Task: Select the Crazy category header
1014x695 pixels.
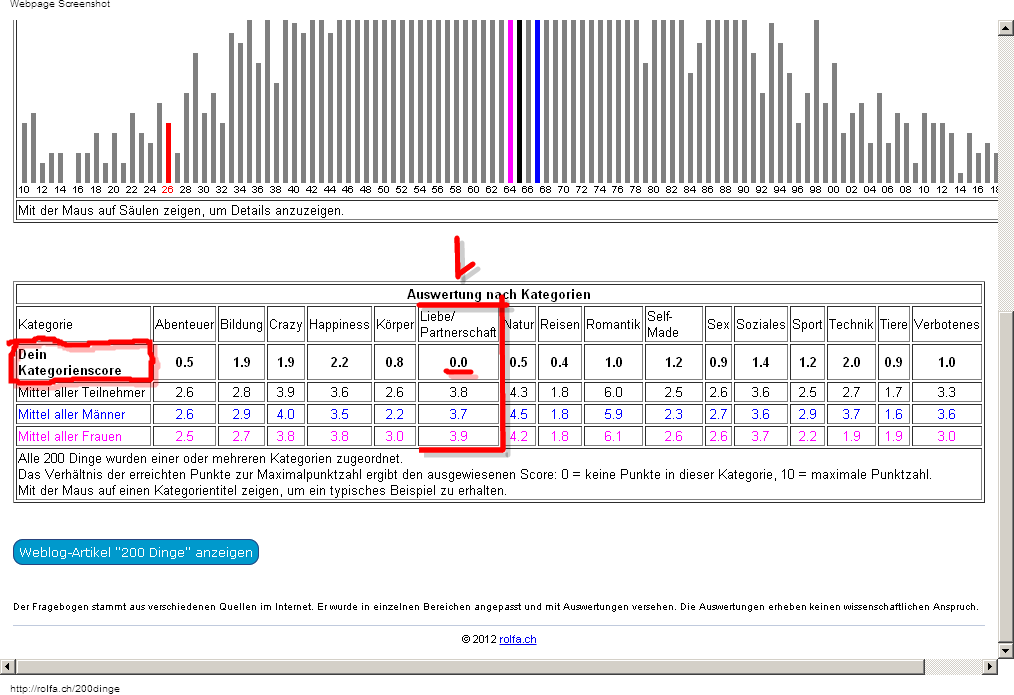Action: pyautogui.click(x=286, y=324)
